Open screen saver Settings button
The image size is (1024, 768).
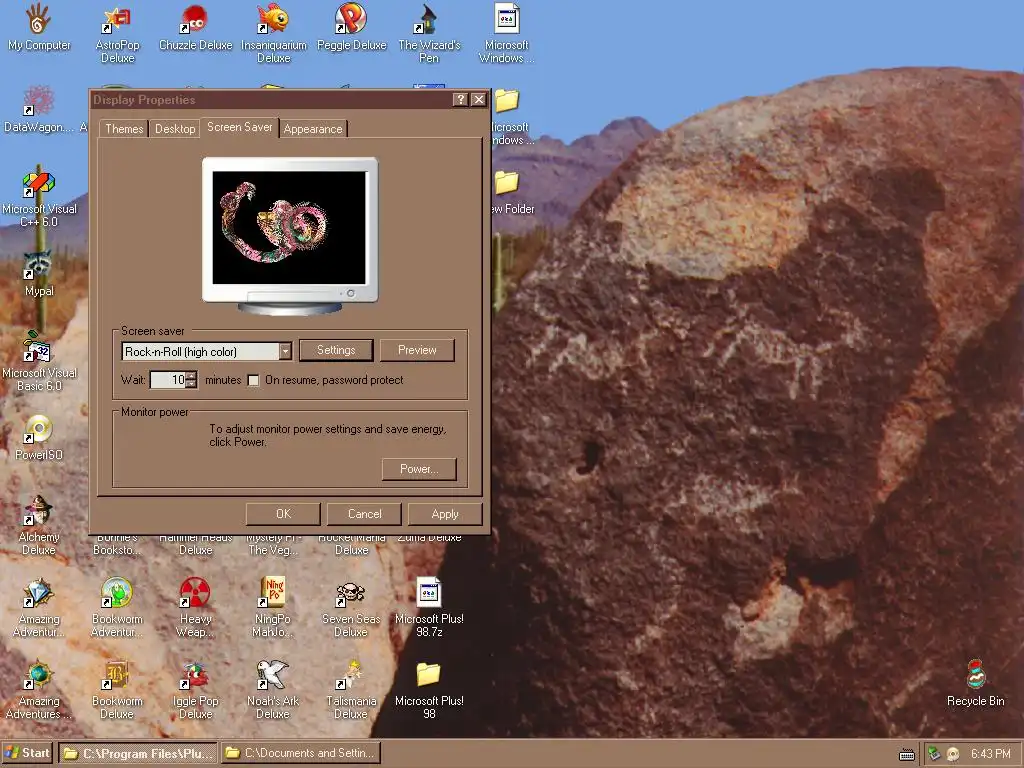(336, 350)
